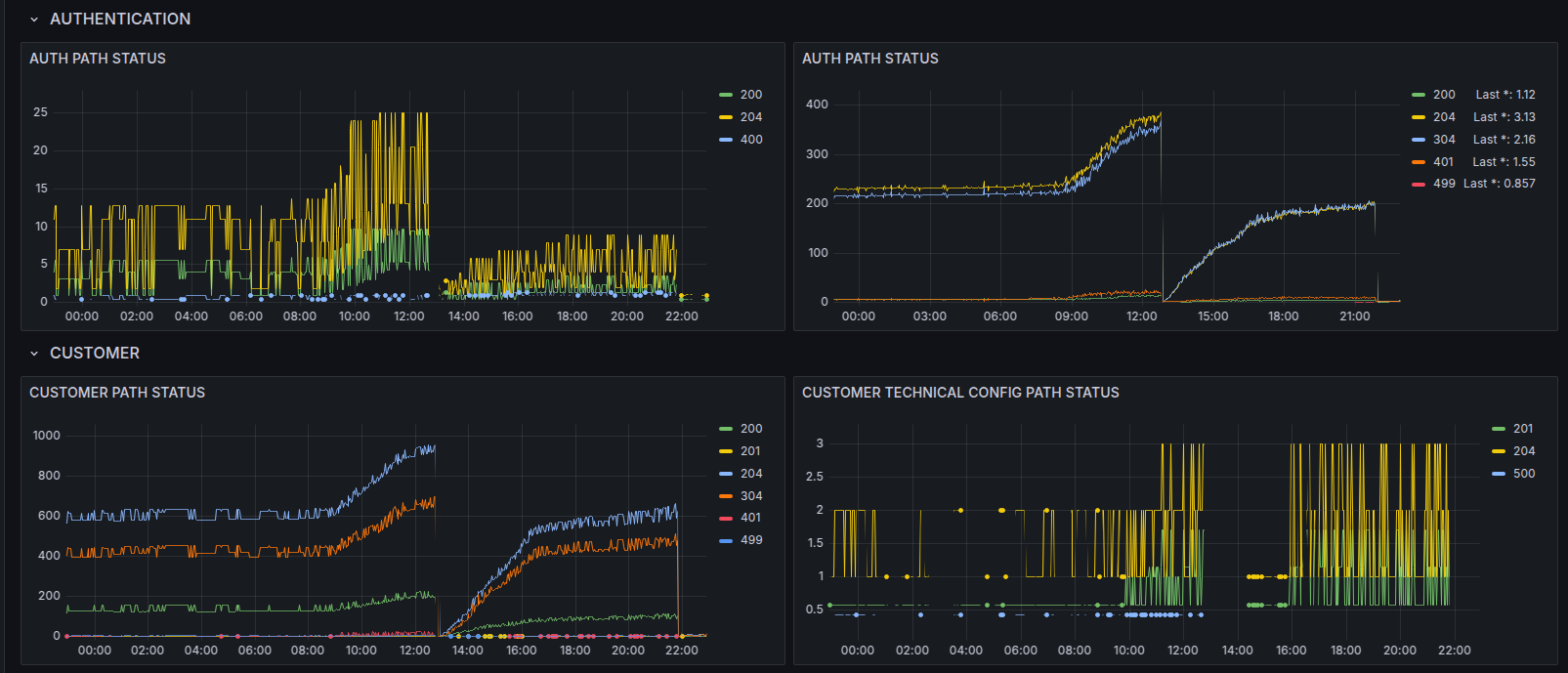Screen dimensions: 1568x673
Task: Click the 15:00 time axis label
Action: coord(1212,316)
